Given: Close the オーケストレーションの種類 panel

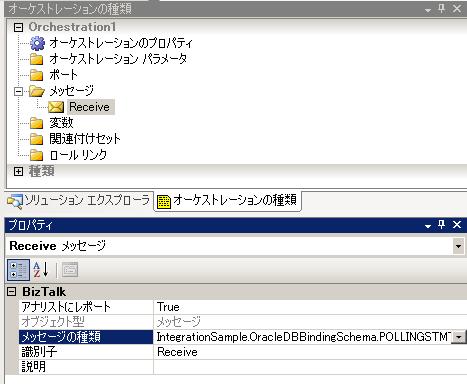Looking at the screenshot, I should pyautogui.click(x=457, y=9).
